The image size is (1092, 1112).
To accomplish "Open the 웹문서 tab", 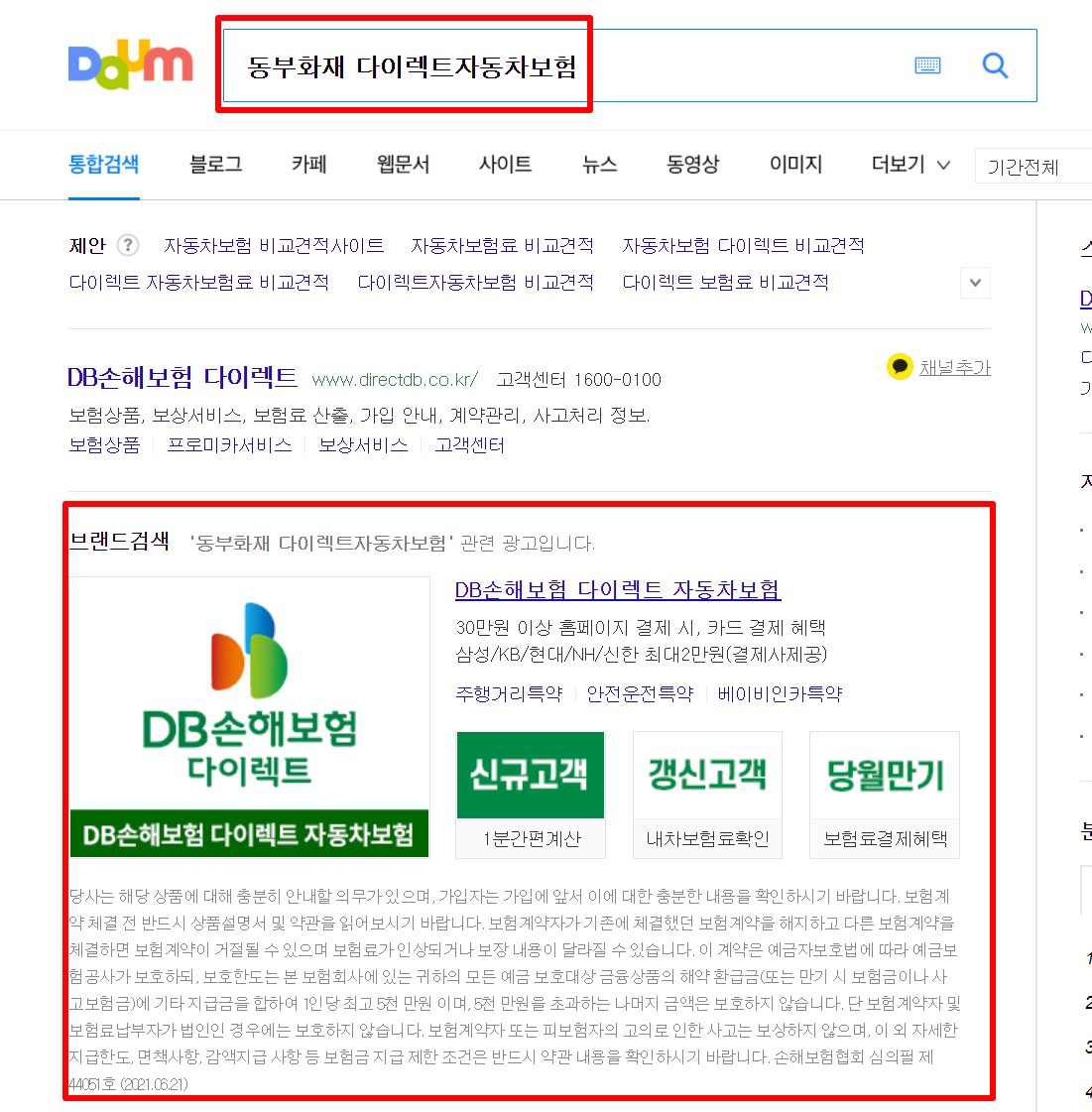I will [x=403, y=165].
